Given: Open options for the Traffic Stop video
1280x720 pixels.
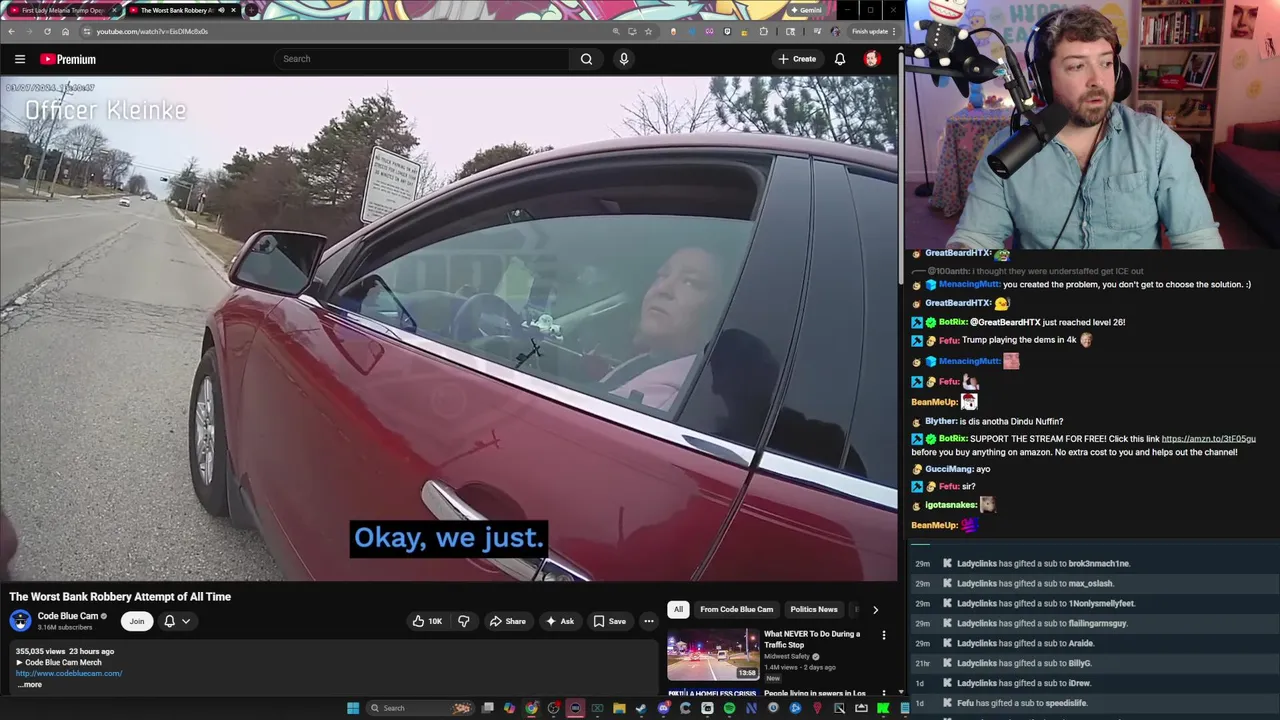Looking at the screenshot, I should [883, 635].
